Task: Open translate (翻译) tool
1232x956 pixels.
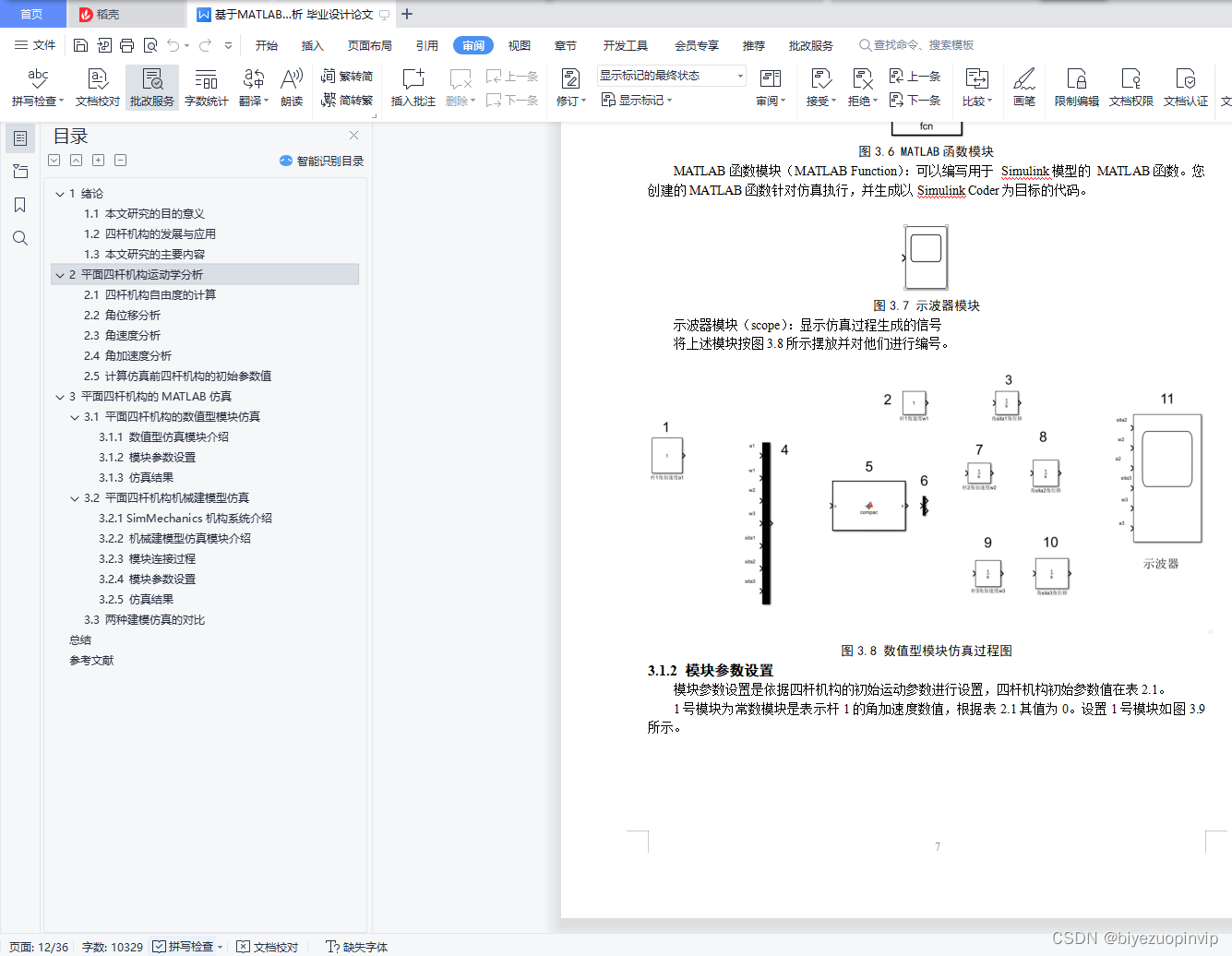Action: coord(254,88)
